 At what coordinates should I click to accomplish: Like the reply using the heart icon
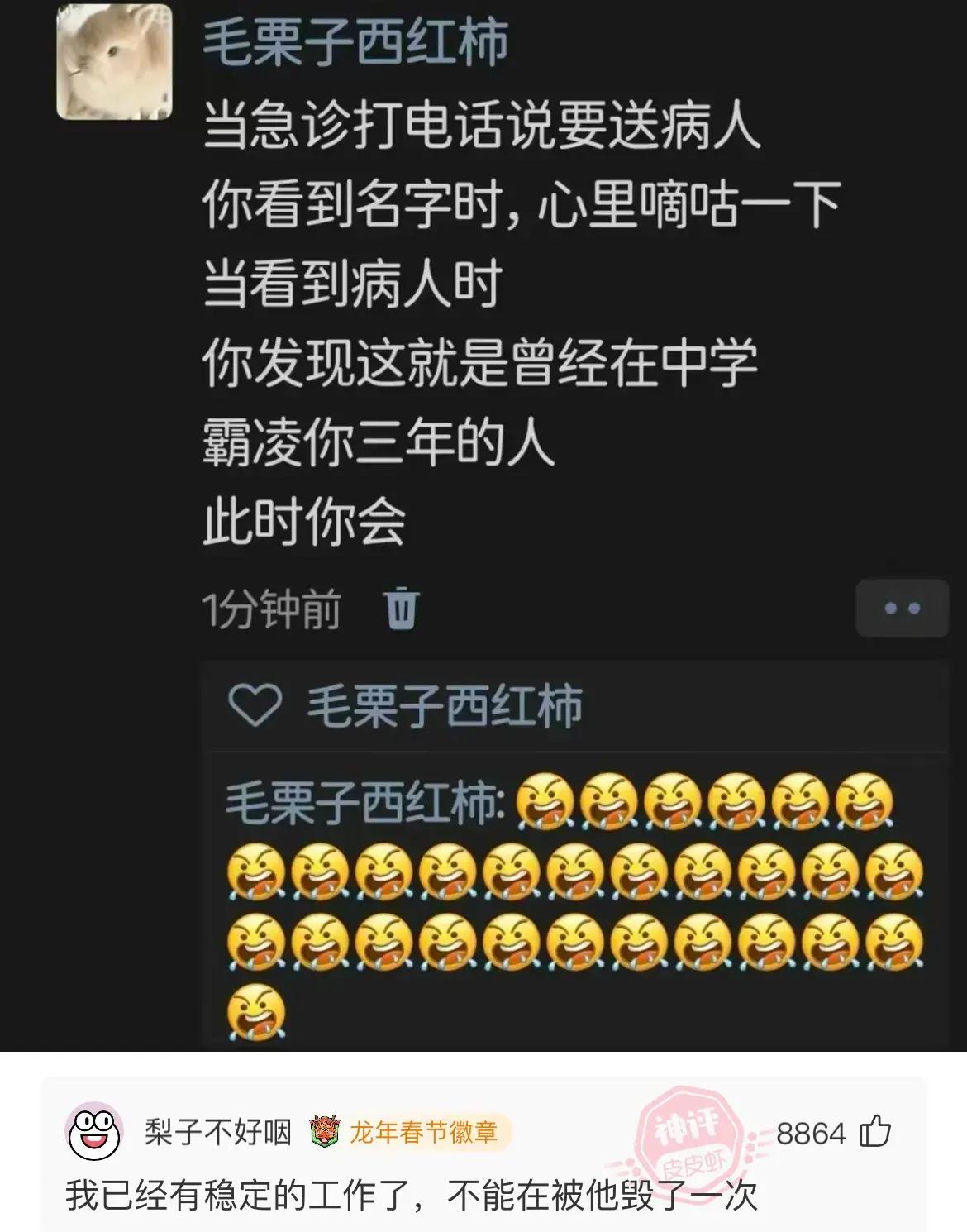255,705
